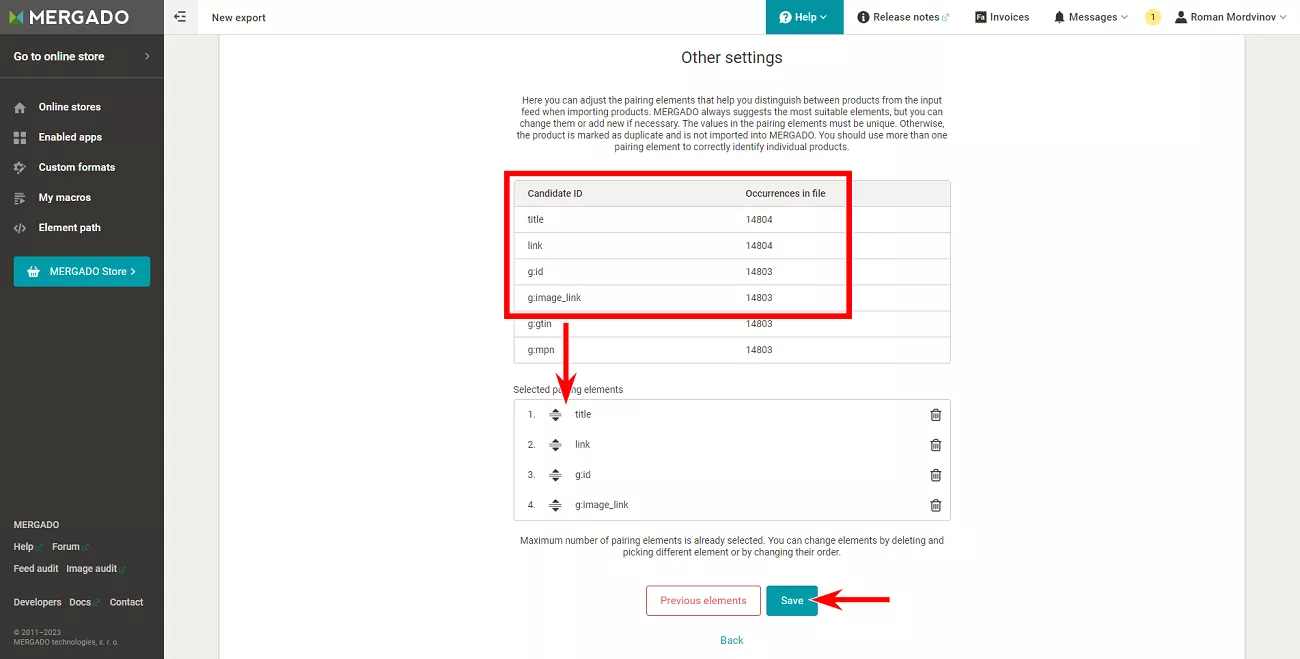The image size is (1300, 659).
Task: Delete the link pairing element
Action: (x=936, y=445)
